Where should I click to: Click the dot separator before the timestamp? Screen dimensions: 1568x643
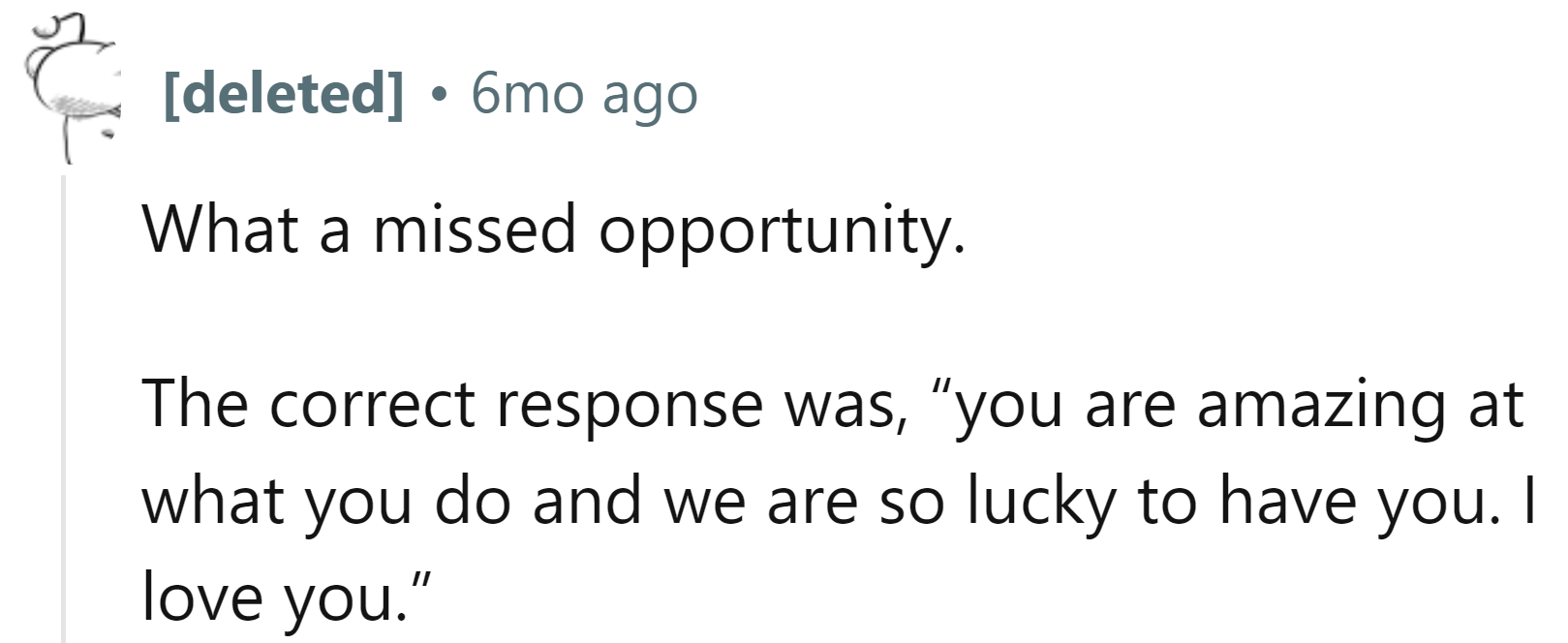coord(439,96)
